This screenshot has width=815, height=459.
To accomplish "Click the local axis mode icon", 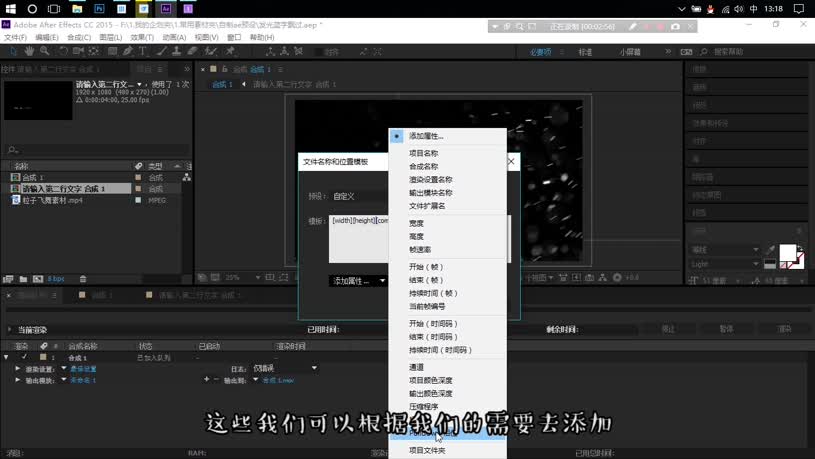I will pyautogui.click(x=270, y=51).
